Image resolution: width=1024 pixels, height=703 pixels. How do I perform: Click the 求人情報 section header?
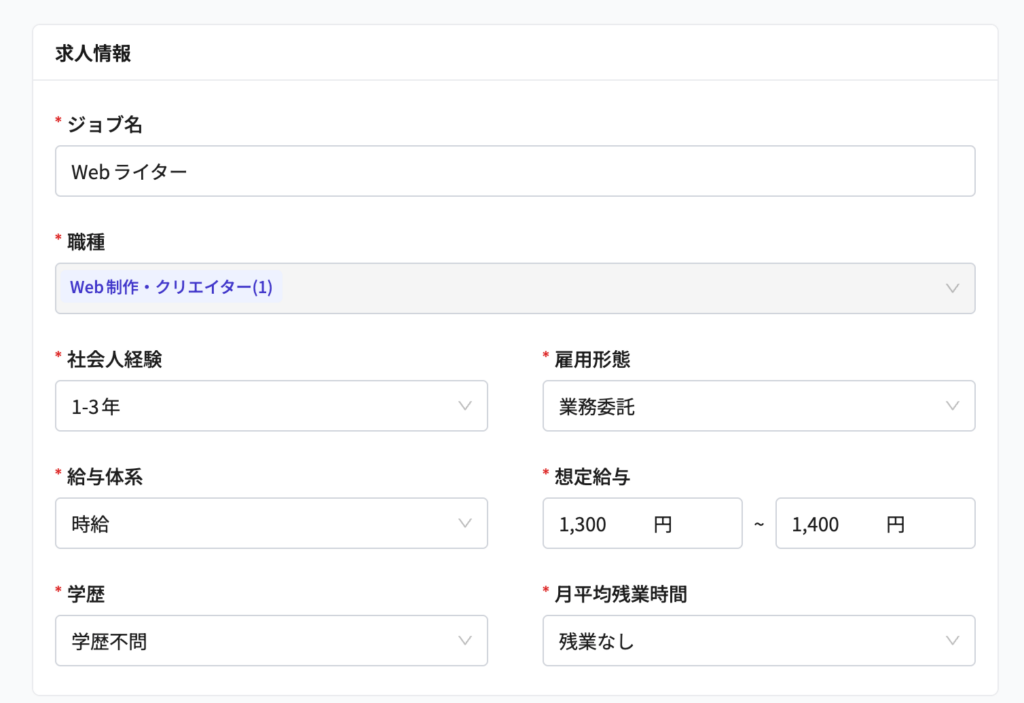[x=93, y=54]
